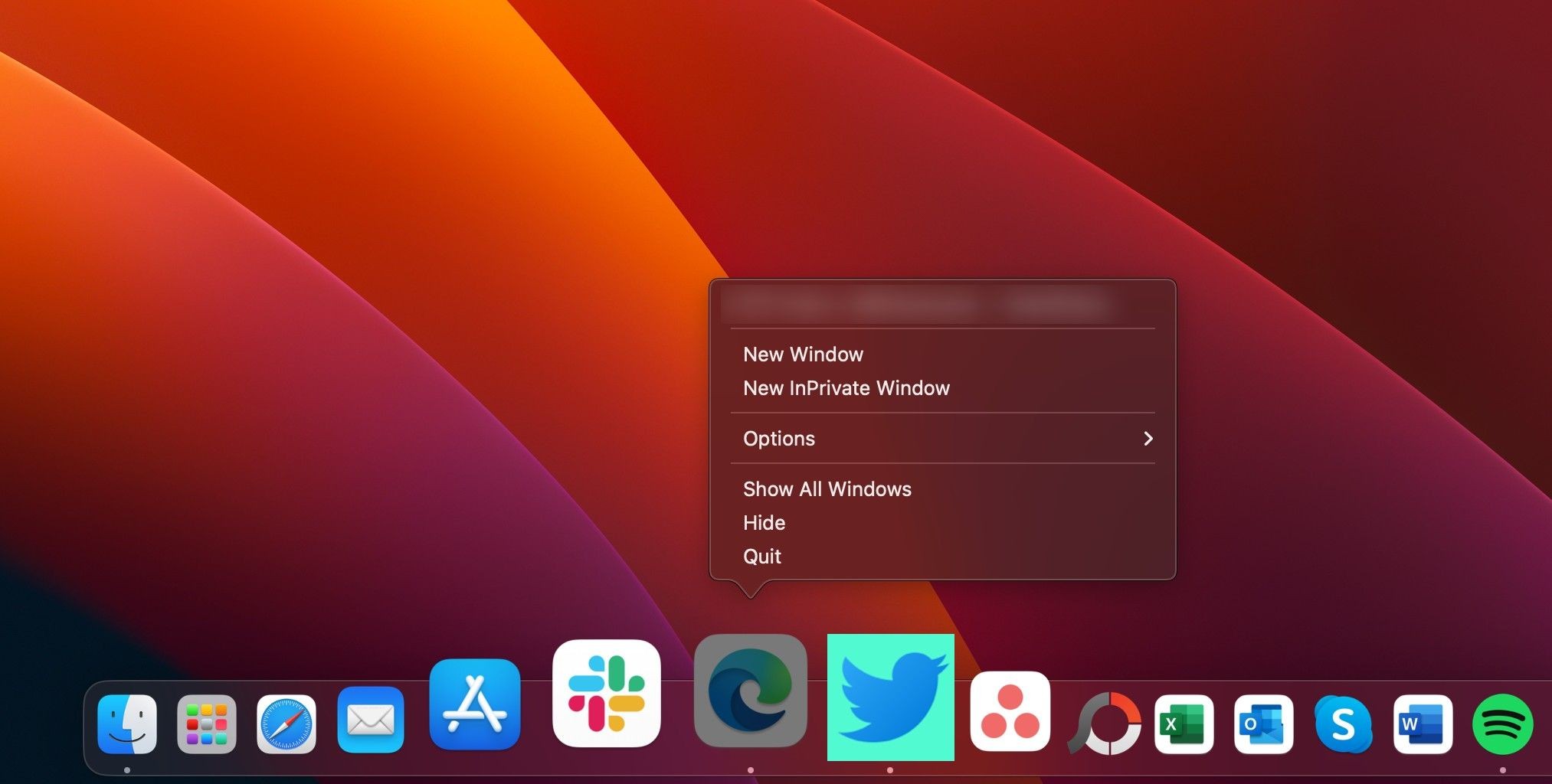Click the Microsoft Edge Dock icon
1552x784 pixels.
(751, 691)
